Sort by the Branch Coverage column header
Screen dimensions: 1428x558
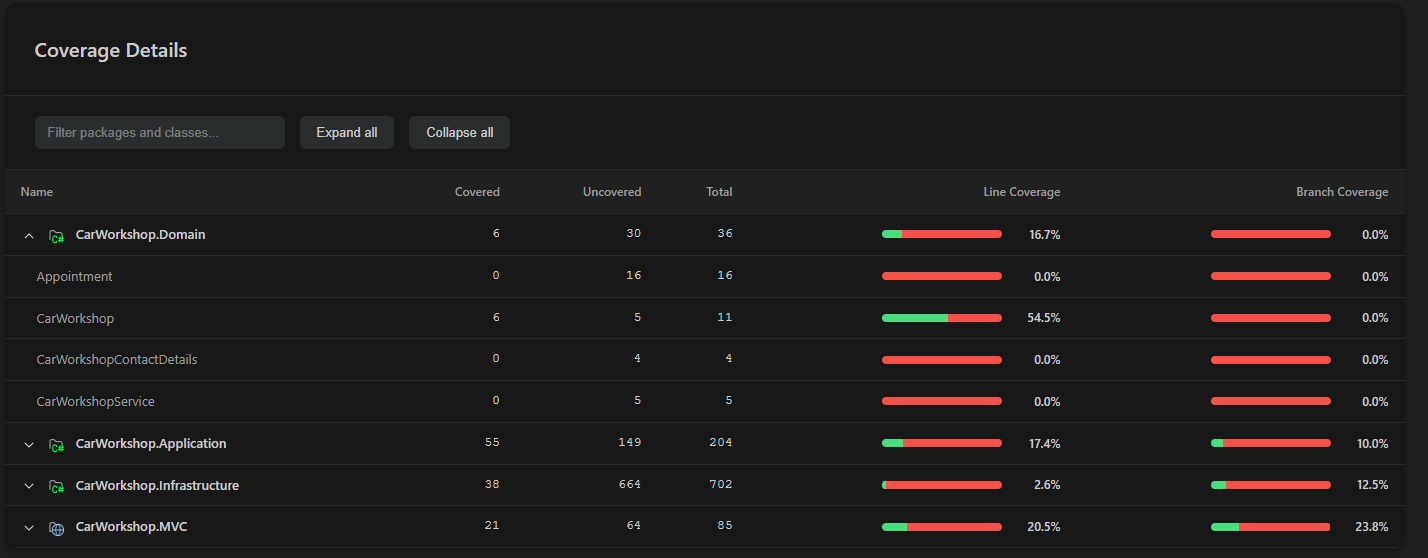click(x=1341, y=192)
